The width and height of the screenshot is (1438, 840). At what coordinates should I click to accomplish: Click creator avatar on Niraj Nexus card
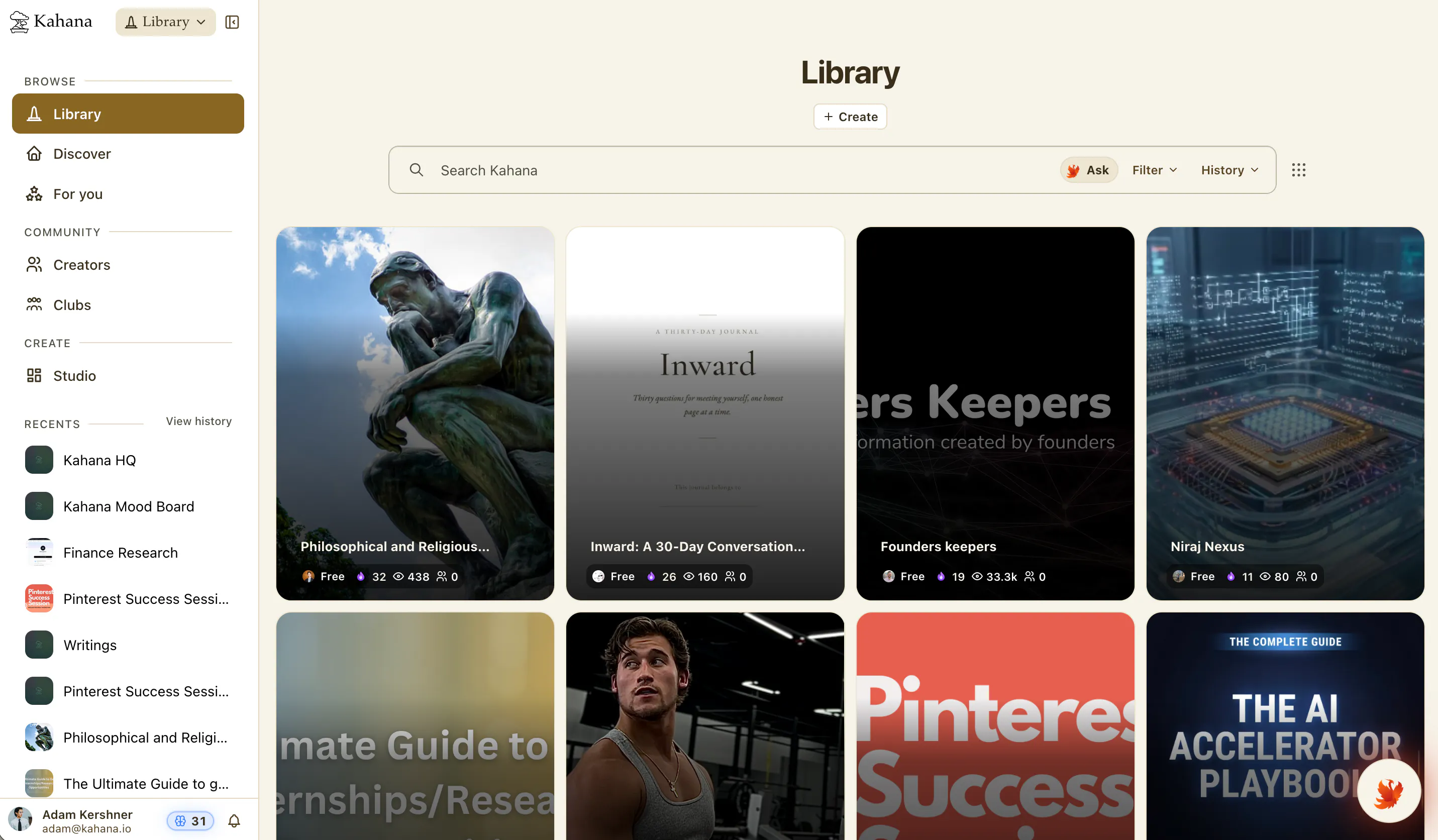(x=1178, y=576)
